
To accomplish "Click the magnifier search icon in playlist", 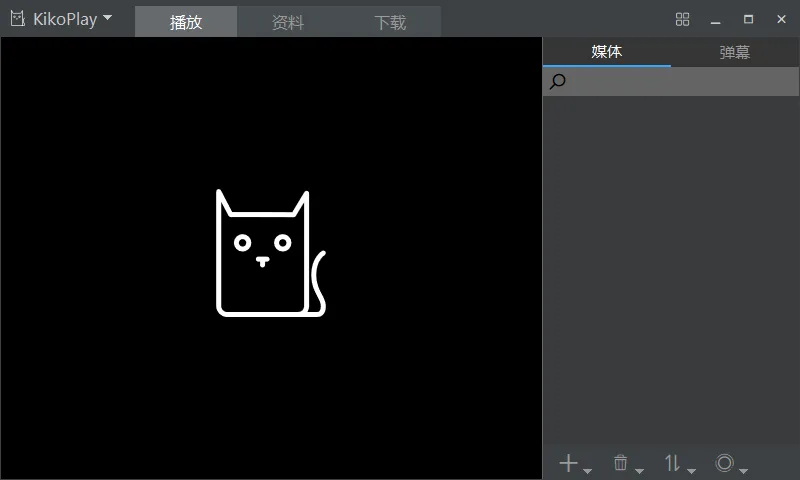I will (x=558, y=82).
